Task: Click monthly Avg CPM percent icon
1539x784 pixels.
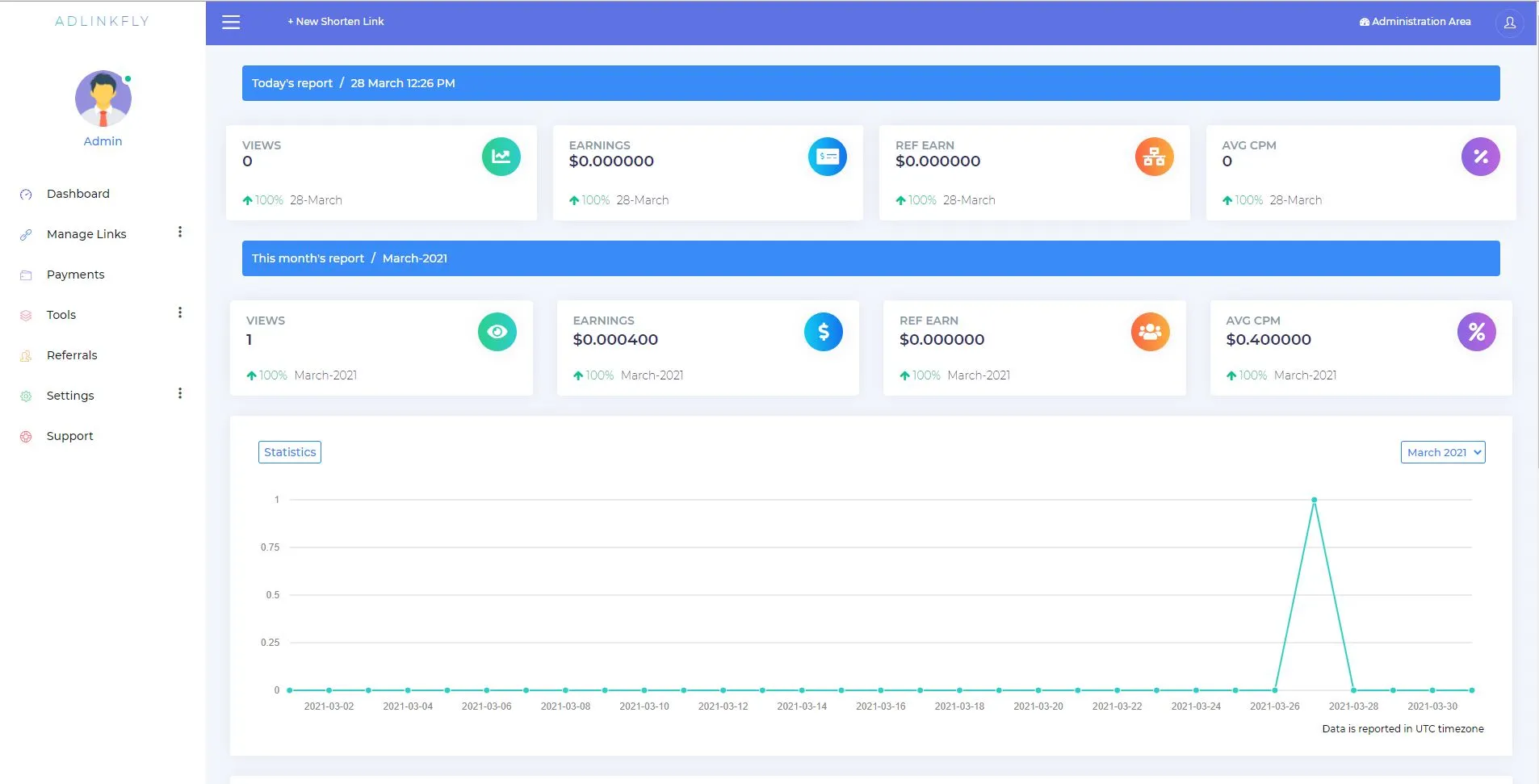Action: click(1476, 332)
